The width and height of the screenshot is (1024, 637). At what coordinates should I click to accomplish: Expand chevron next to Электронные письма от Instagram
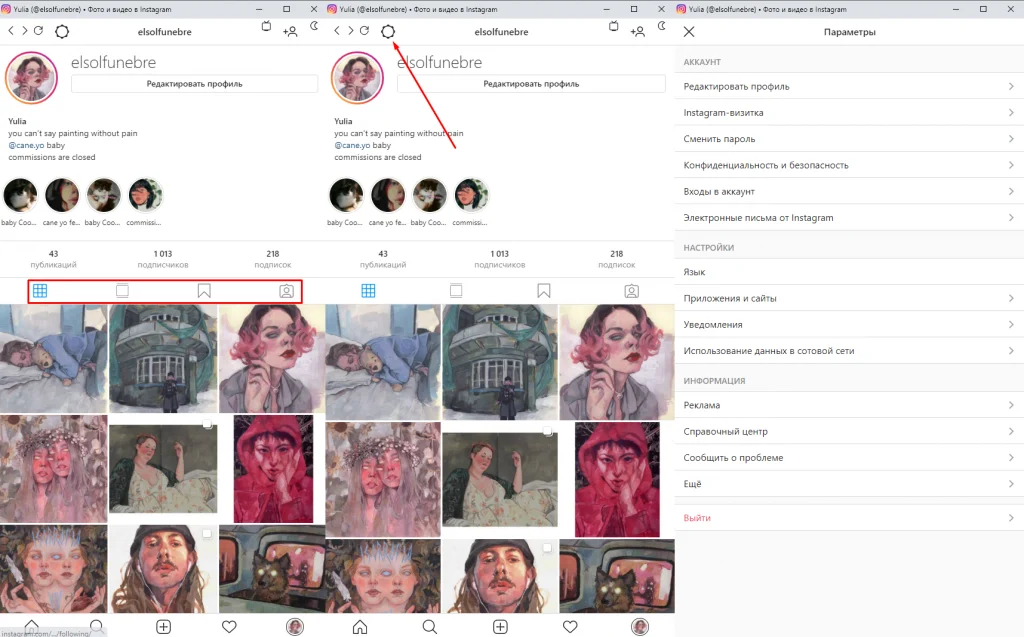point(1011,218)
